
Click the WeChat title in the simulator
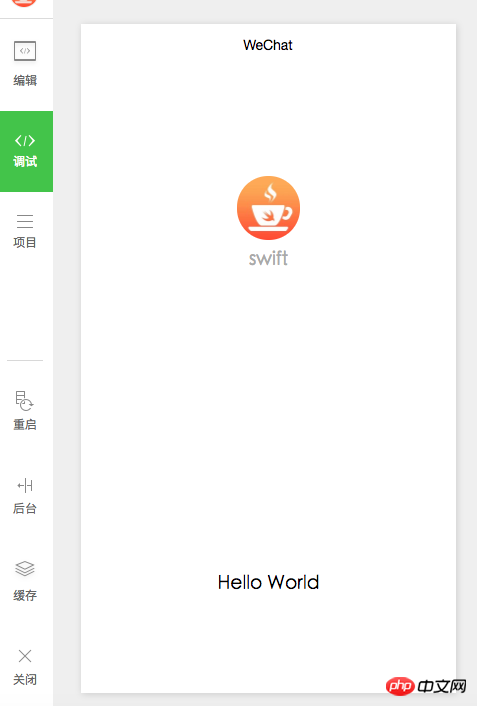[x=268, y=45]
